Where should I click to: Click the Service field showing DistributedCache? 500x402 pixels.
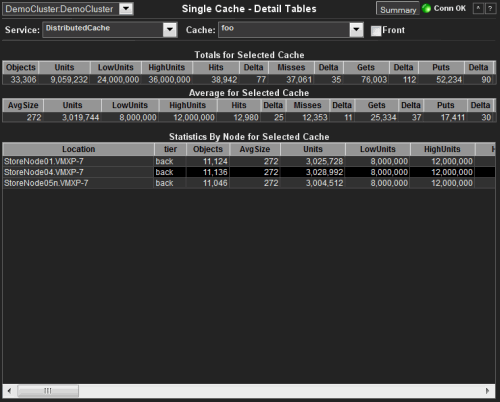103,30
